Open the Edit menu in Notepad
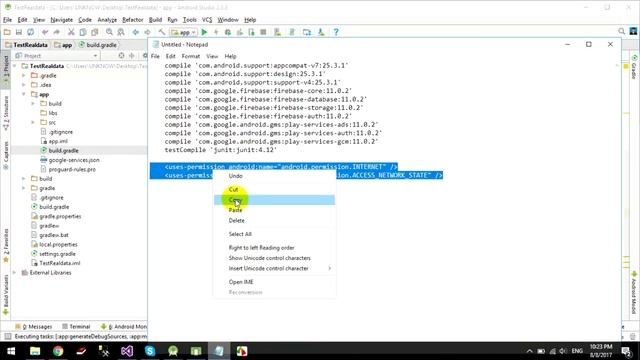The image size is (640, 360). pos(170,56)
